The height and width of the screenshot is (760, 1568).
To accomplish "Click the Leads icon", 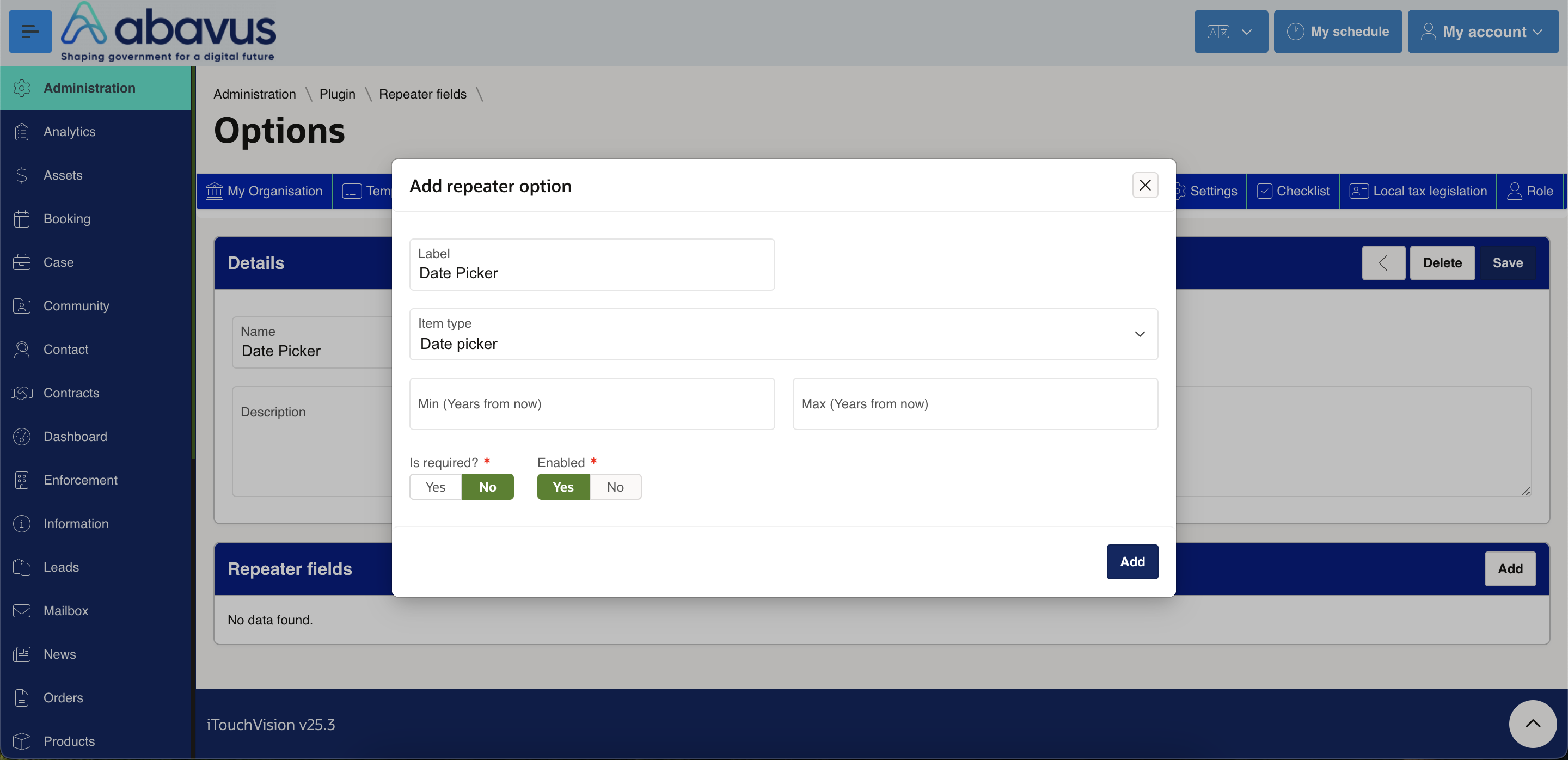I will (x=22, y=567).
